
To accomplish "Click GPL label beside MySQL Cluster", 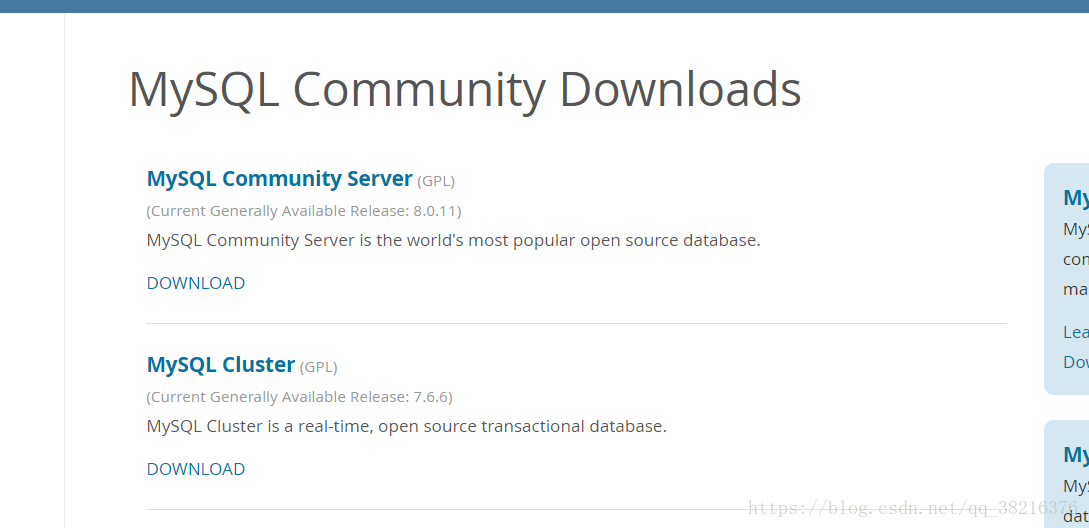I will (319, 368).
